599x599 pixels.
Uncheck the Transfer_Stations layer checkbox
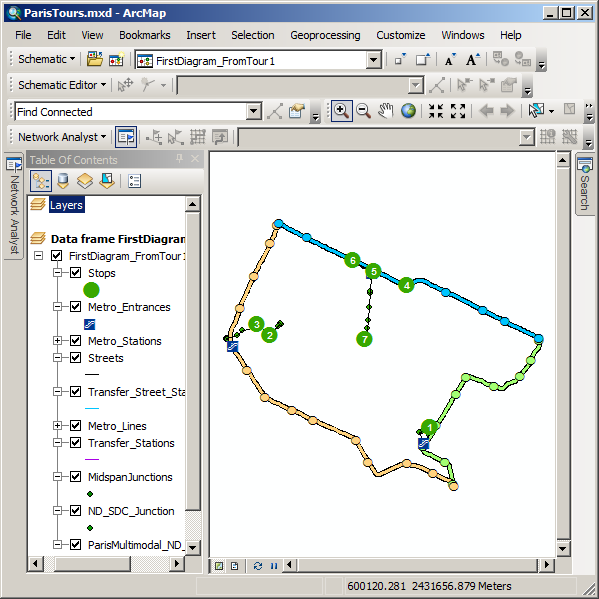(76, 443)
